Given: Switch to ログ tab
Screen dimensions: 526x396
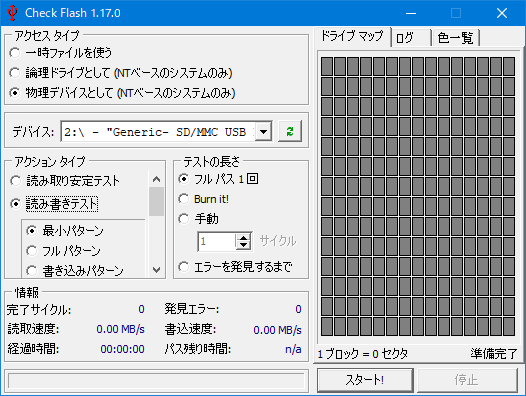Looking at the screenshot, I should [x=411, y=38].
